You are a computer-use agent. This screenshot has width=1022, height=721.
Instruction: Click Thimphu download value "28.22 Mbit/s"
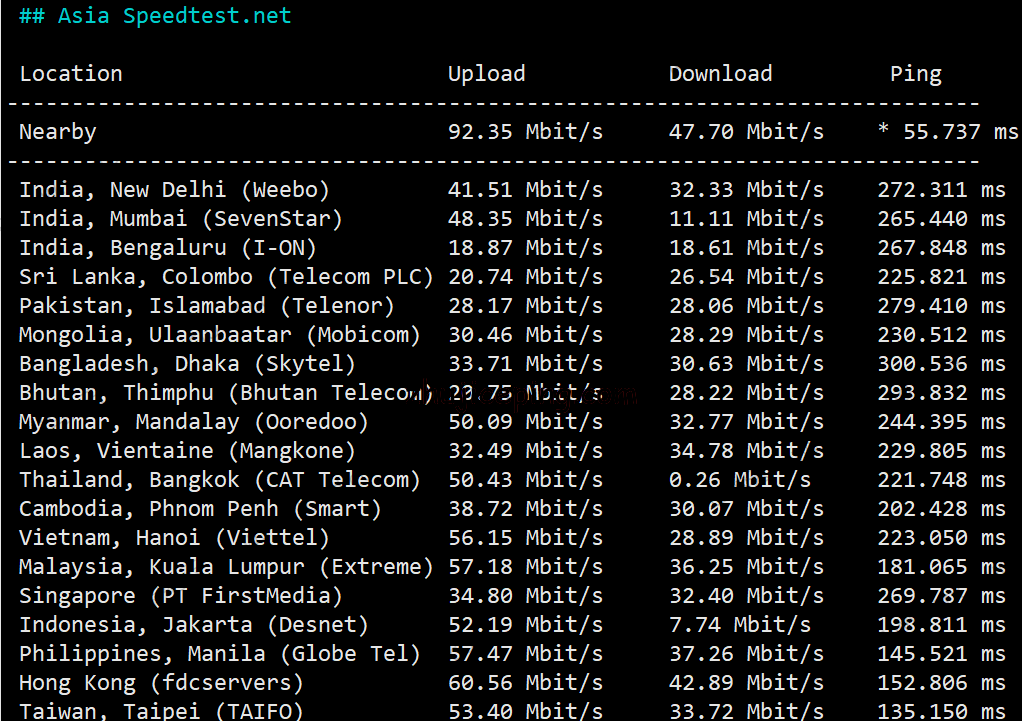(746, 393)
